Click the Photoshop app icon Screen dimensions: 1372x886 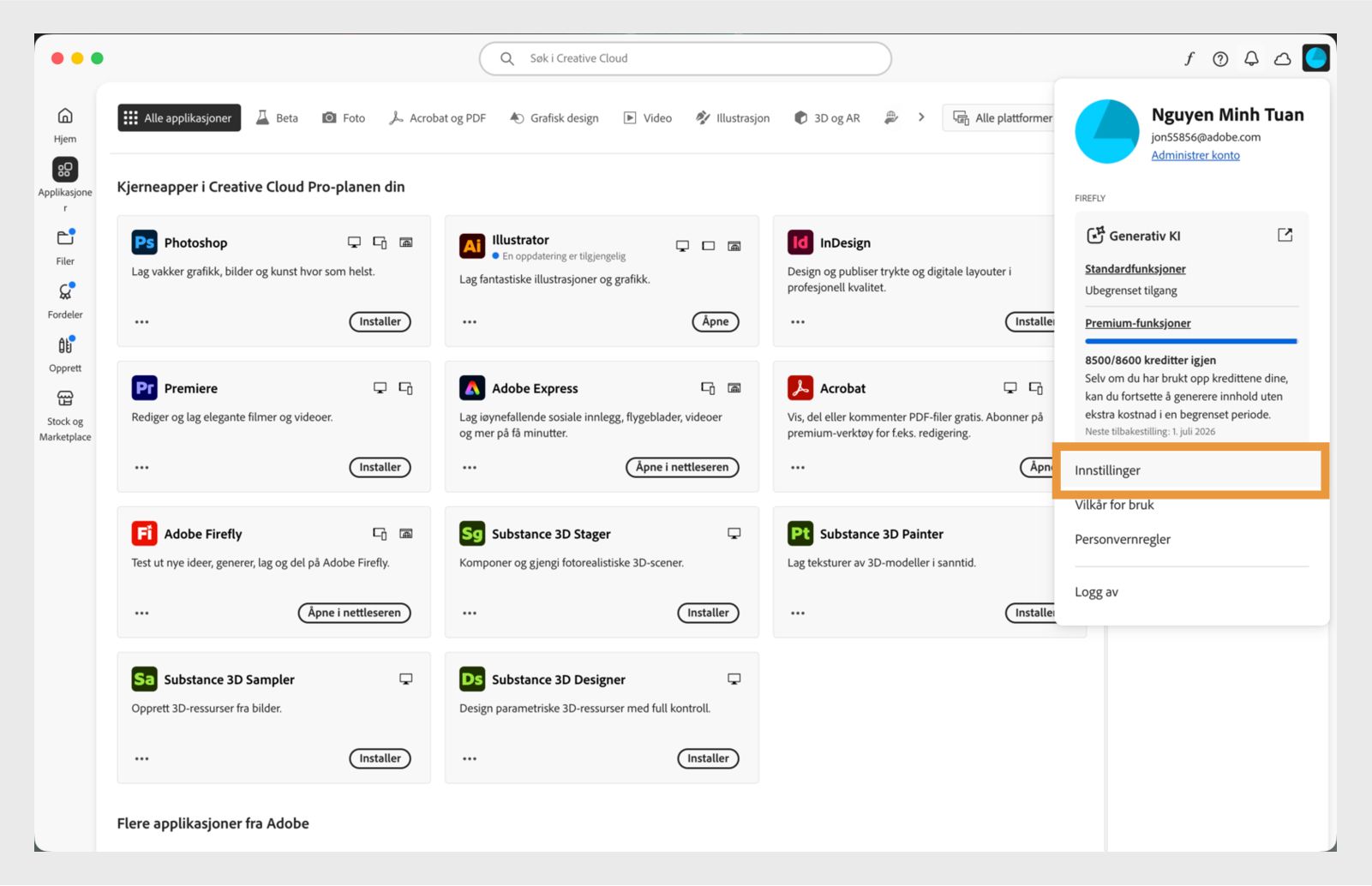(x=144, y=242)
